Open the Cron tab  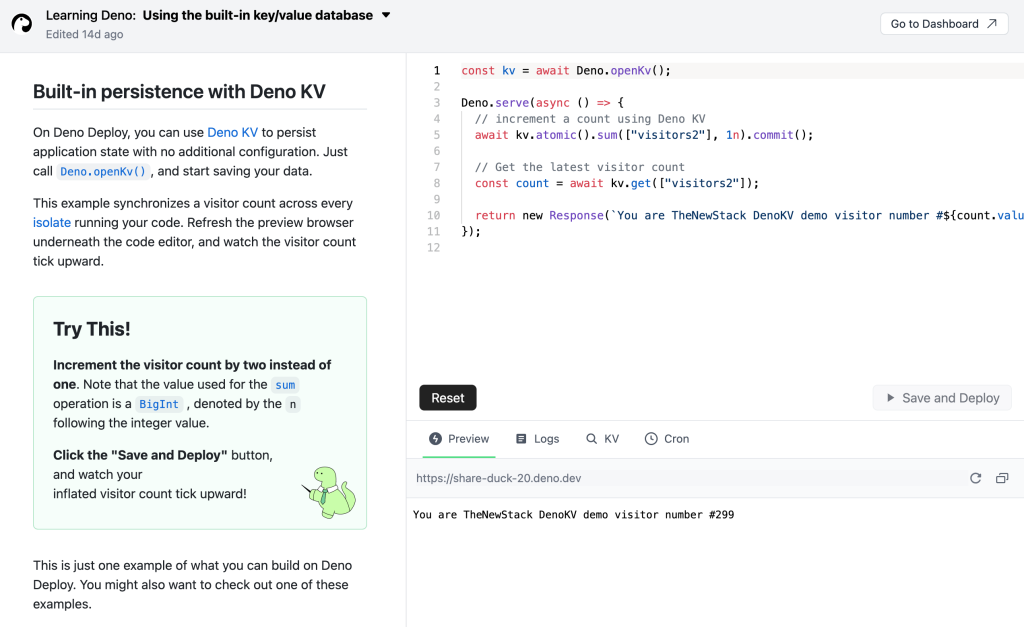[x=667, y=439]
